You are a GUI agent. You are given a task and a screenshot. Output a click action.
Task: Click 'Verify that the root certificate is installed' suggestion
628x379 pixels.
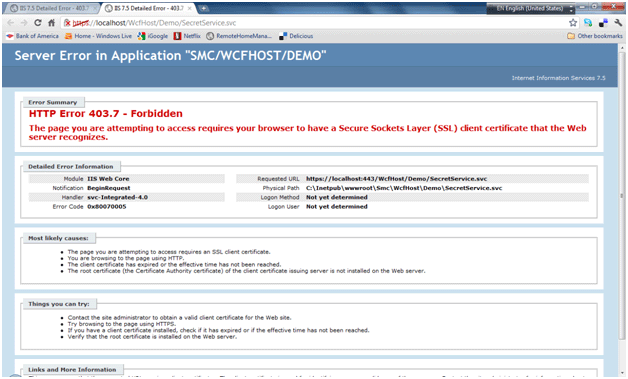(x=152, y=337)
